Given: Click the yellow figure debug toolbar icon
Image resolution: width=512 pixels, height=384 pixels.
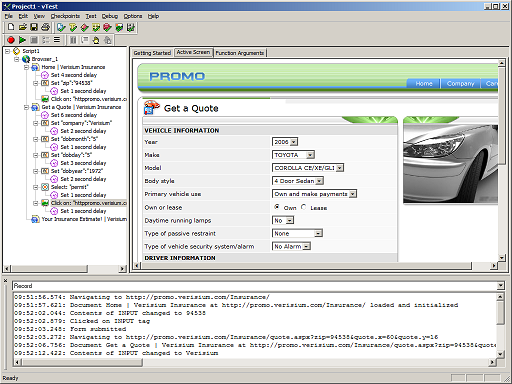Looking at the screenshot, I should (96, 40).
